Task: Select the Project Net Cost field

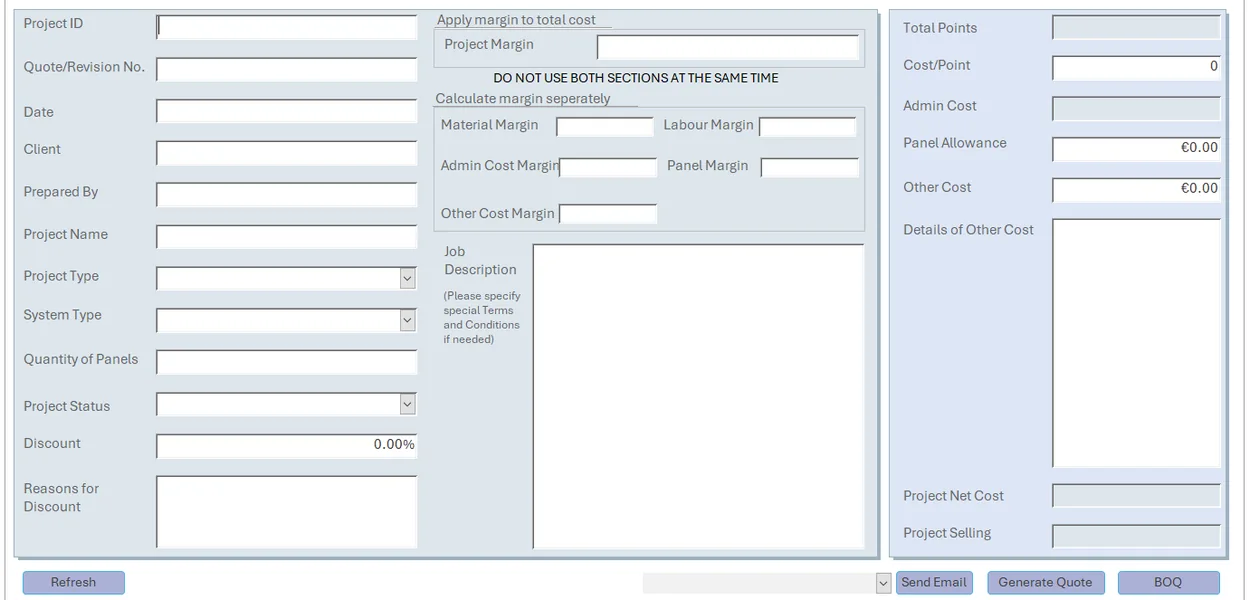Action: click(1137, 496)
